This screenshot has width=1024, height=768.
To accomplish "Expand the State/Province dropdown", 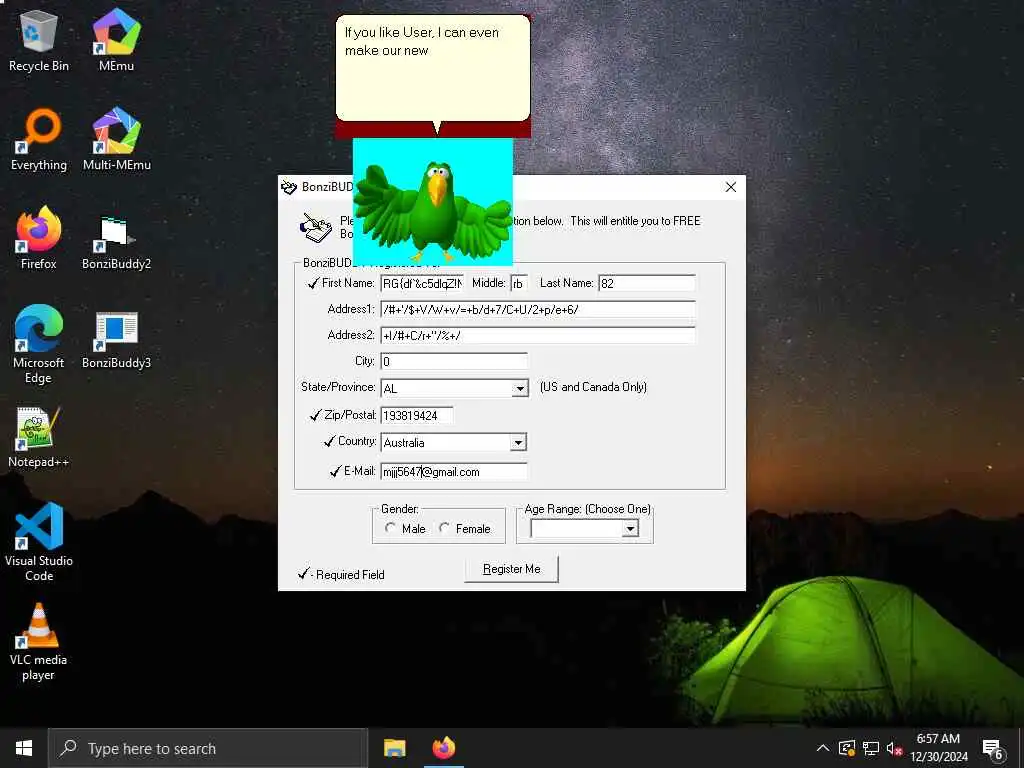I will 520,389.
